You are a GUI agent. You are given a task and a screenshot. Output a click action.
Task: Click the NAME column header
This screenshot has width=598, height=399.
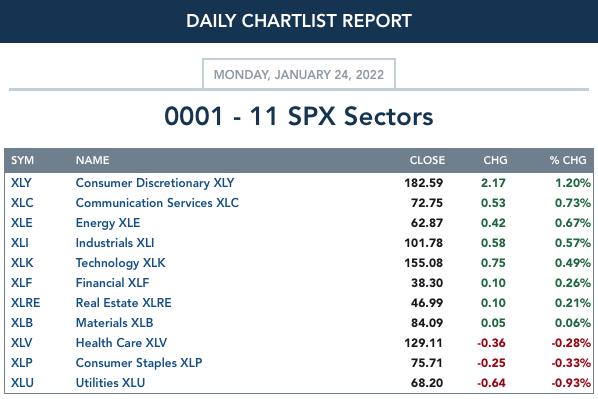point(92,160)
